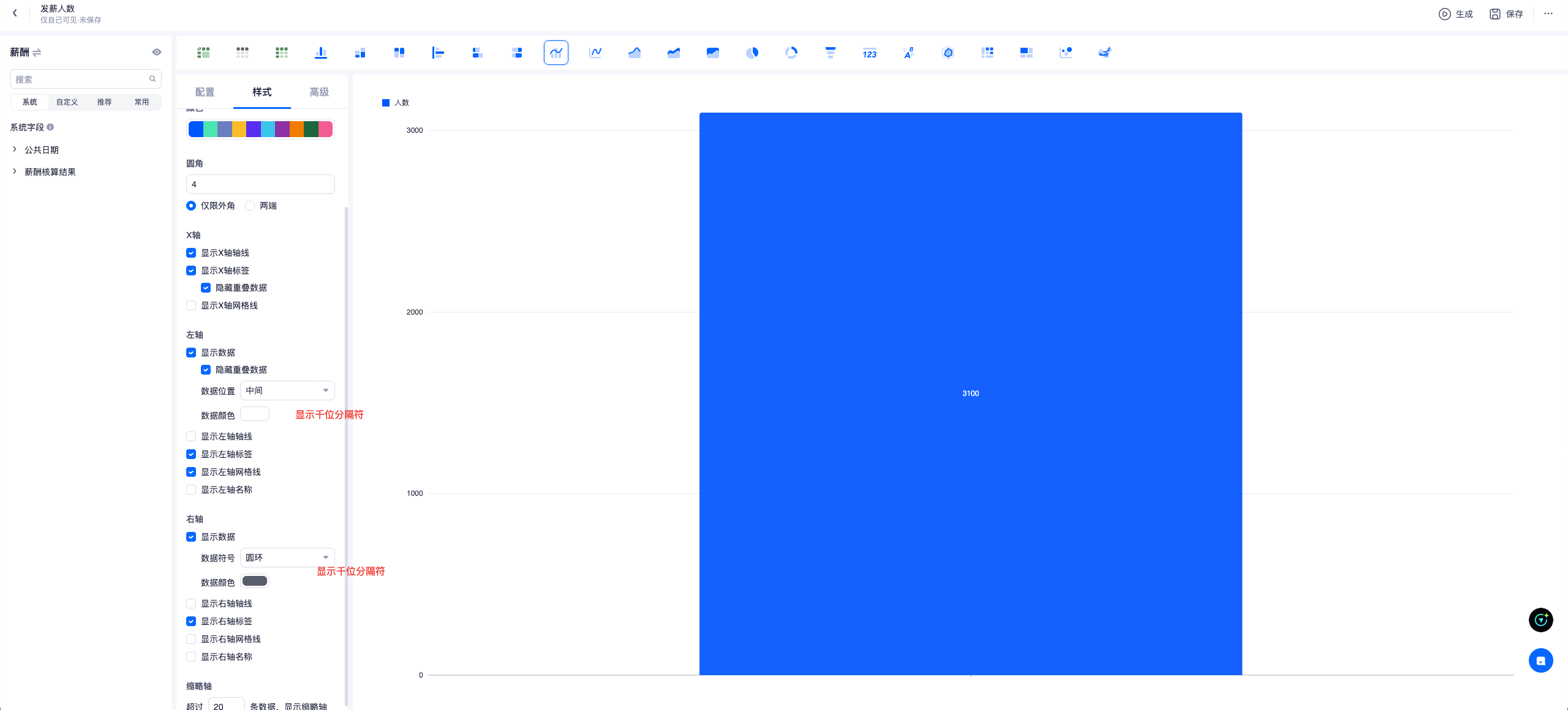This screenshot has width=1568, height=710.
Task: Pick the scatter plot chart icon
Action: click(1066, 53)
